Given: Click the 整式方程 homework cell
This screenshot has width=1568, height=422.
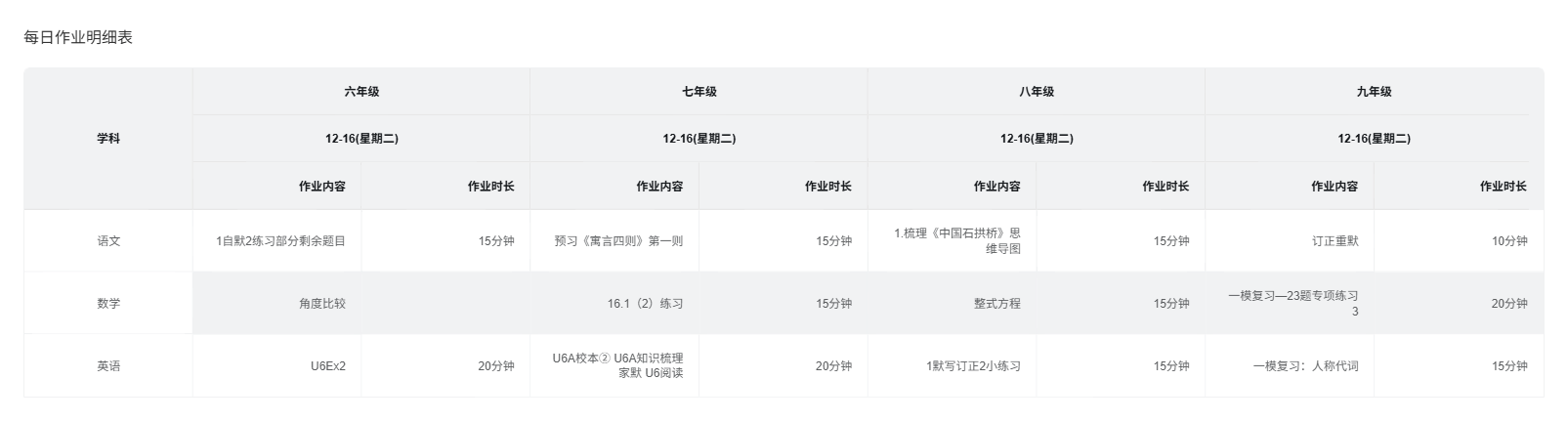Looking at the screenshot, I should pyautogui.click(x=996, y=304).
